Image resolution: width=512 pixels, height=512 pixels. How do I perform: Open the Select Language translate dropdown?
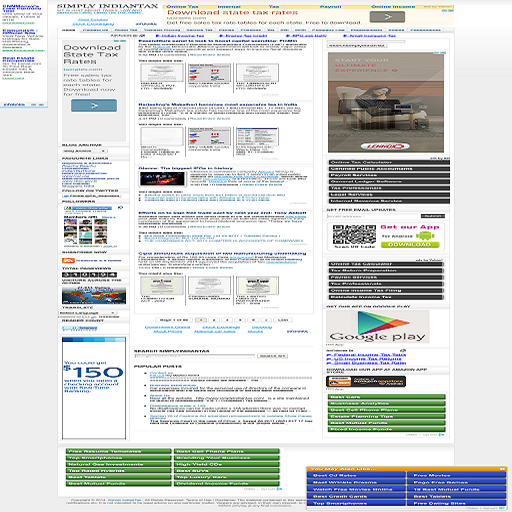tap(87, 313)
